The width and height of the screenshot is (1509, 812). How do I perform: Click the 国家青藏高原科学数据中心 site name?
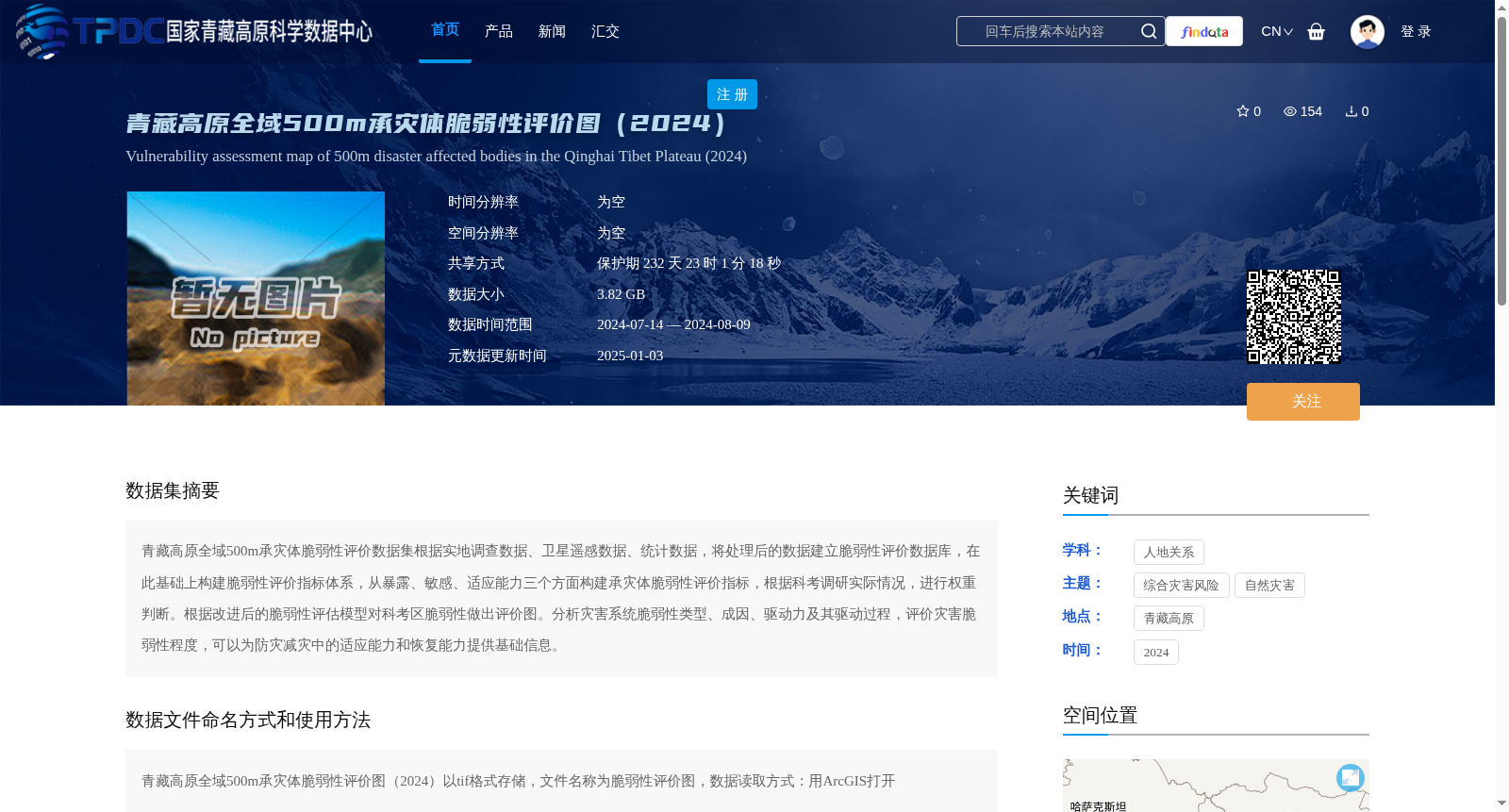(x=270, y=31)
